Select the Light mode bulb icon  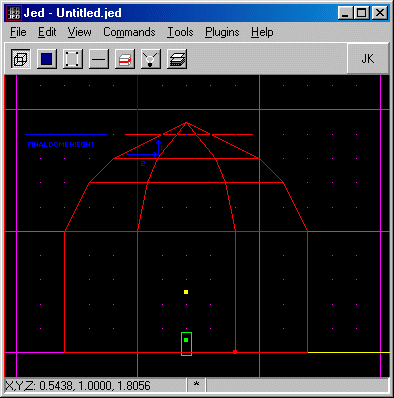(x=151, y=59)
